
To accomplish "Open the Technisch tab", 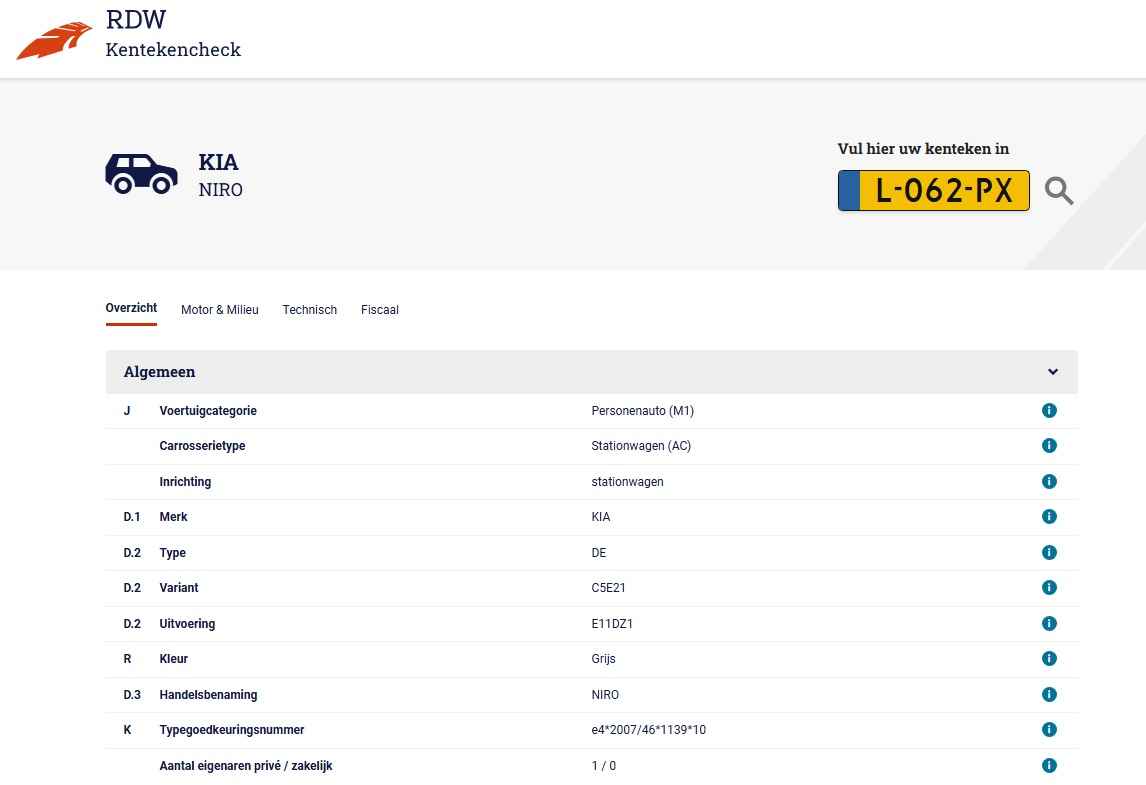I will (309, 309).
